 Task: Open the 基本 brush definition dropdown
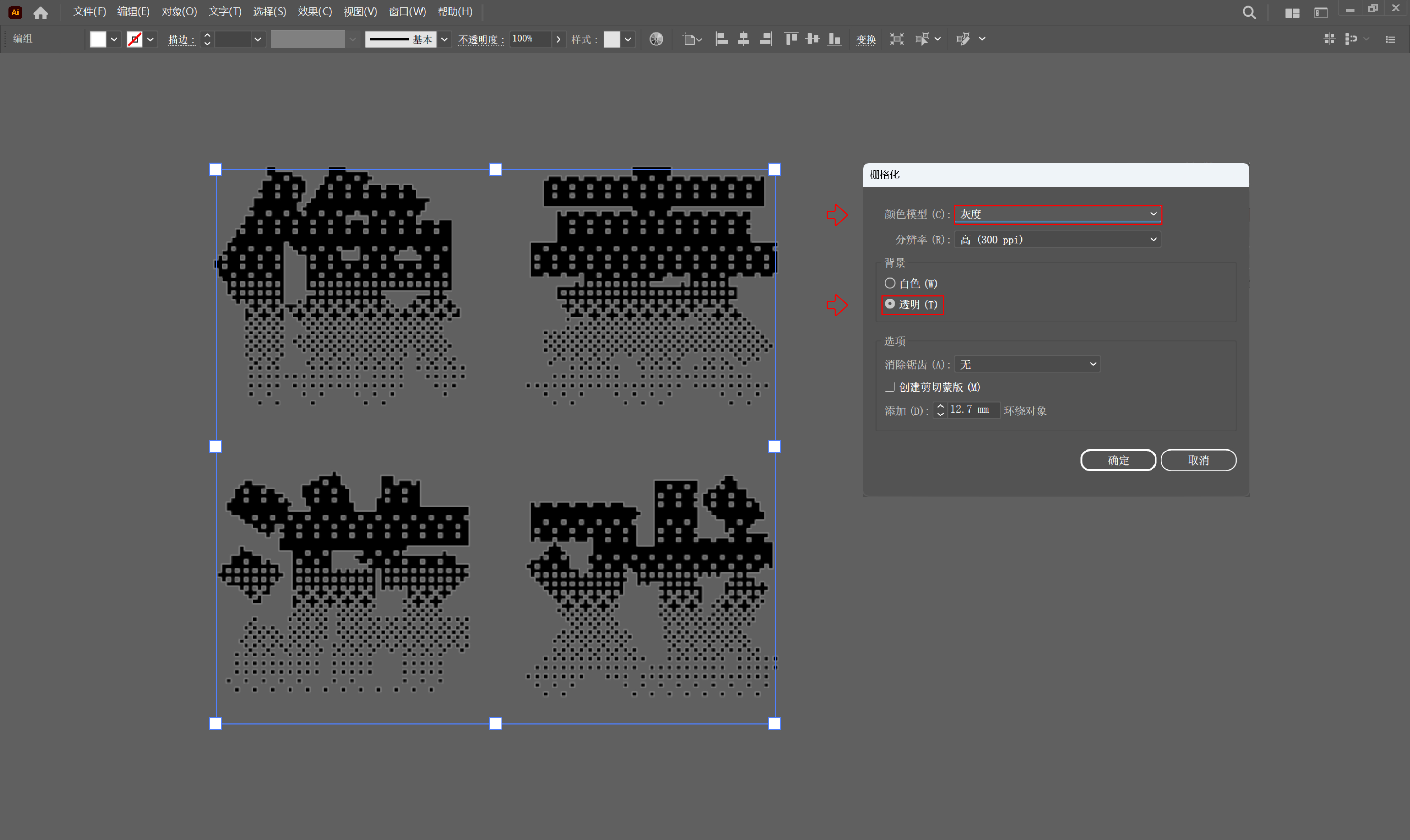[444, 40]
